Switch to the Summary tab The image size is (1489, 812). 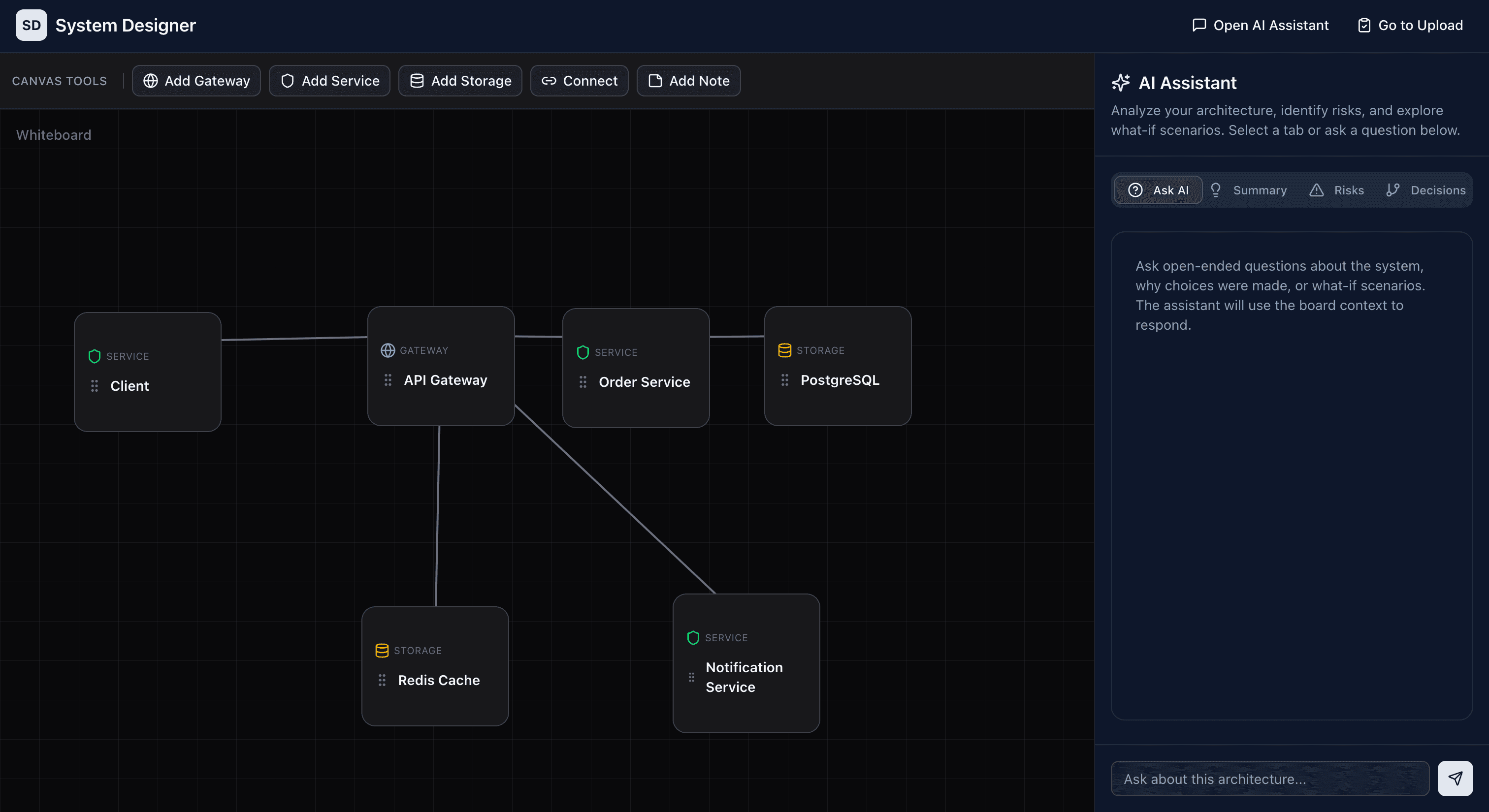[1260, 189]
